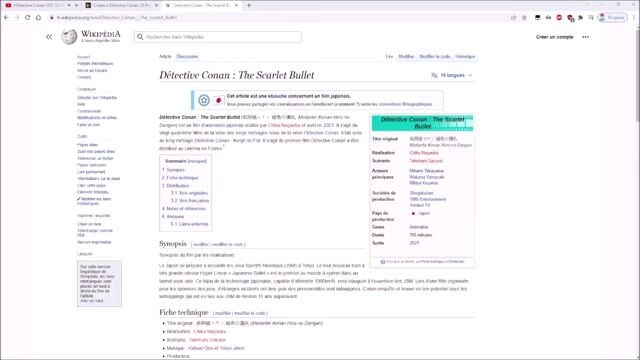
Task: Select the Modifier le code tab
Action: (434, 56)
